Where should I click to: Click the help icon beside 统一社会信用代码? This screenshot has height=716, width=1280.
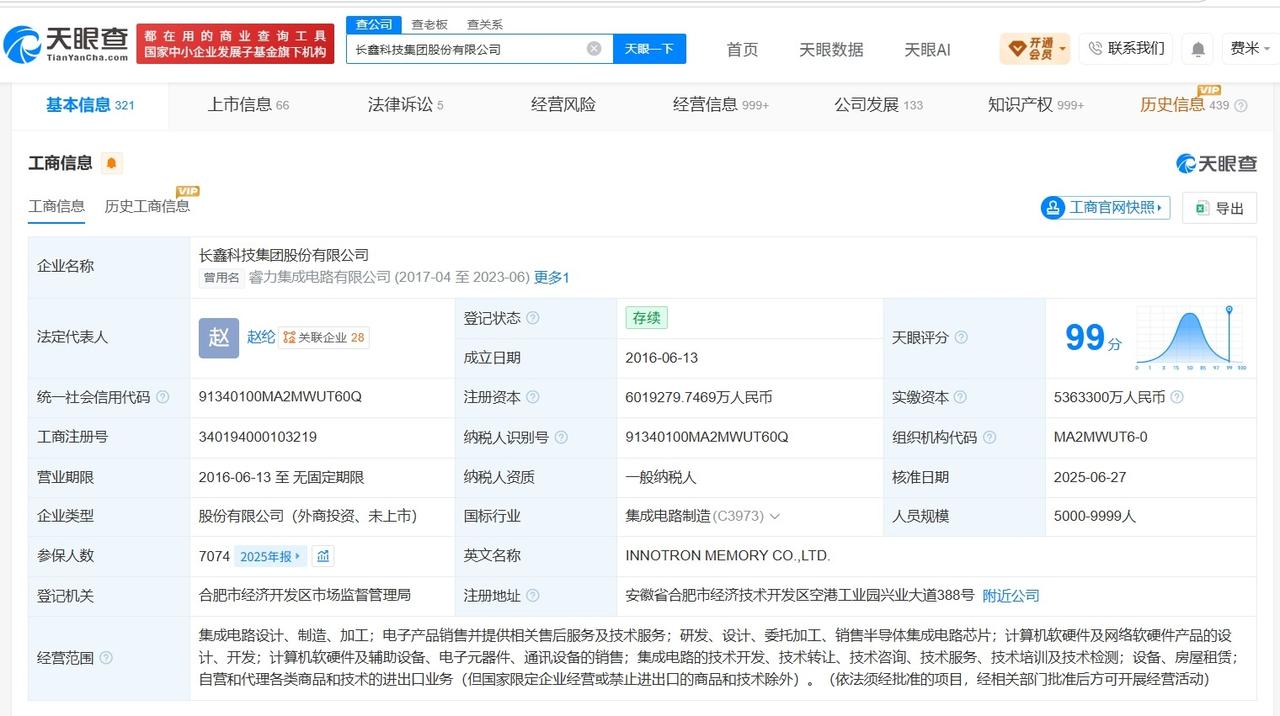163,397
